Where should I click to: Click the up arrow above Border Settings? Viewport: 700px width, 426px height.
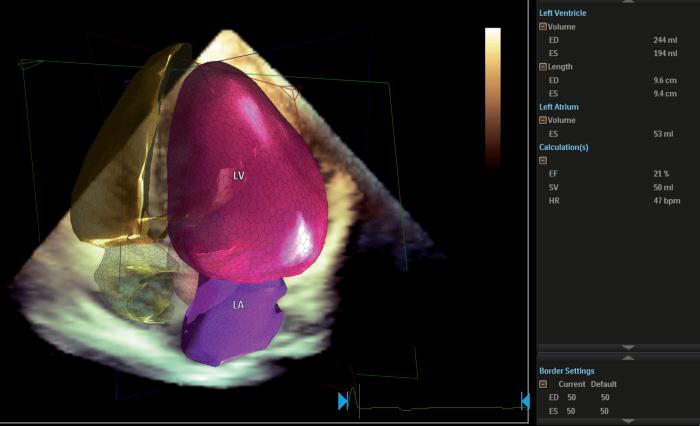pos(628,358)
